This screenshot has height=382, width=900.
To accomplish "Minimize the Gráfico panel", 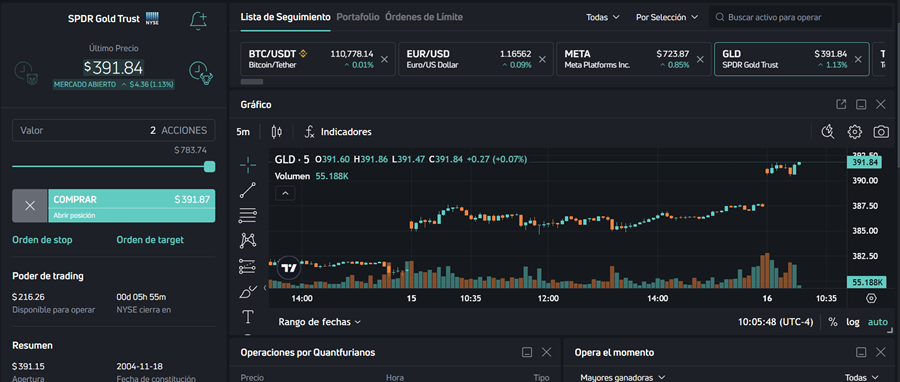I will point(861,104).
